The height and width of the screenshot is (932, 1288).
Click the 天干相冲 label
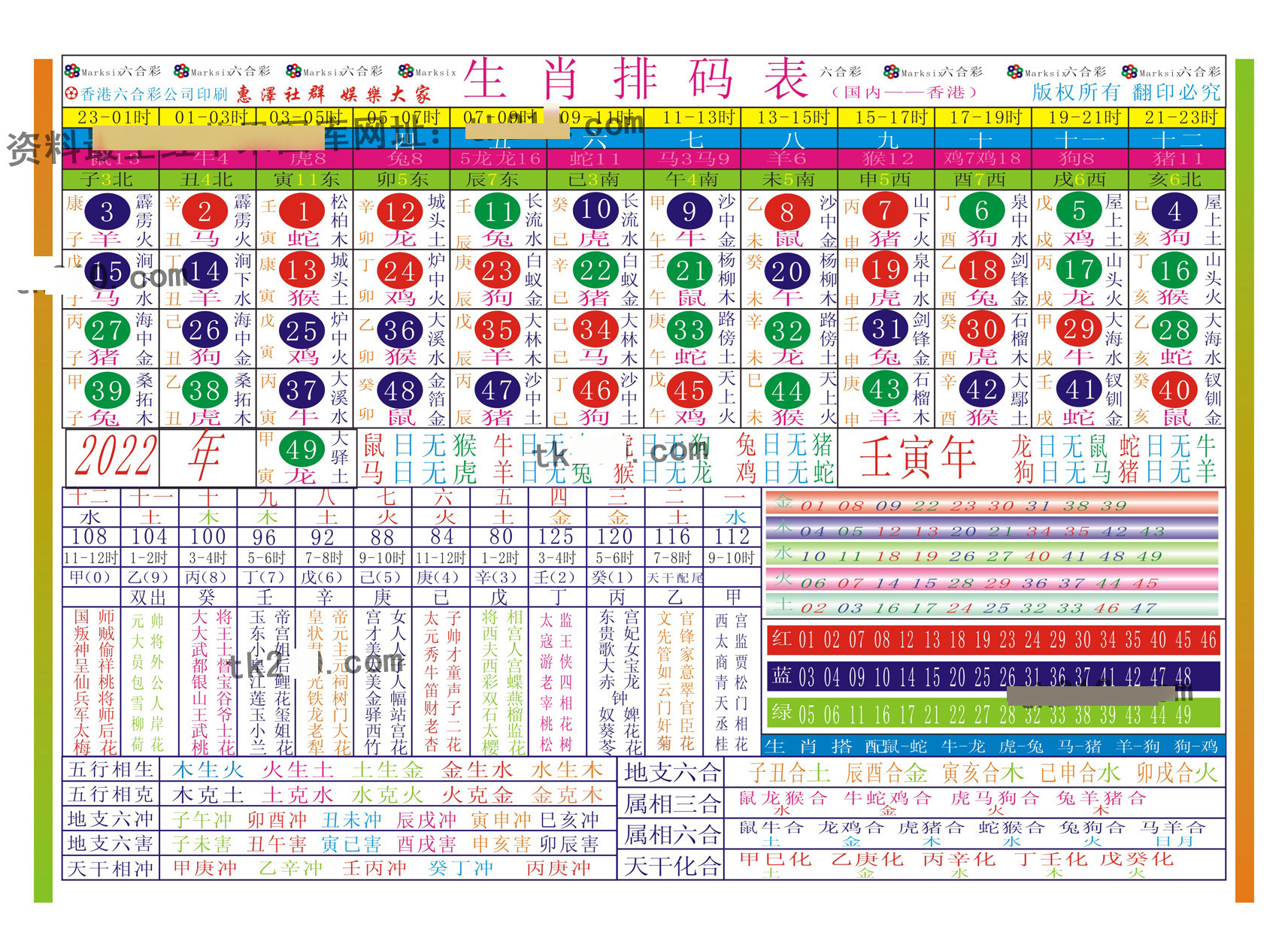click(111, 869)
